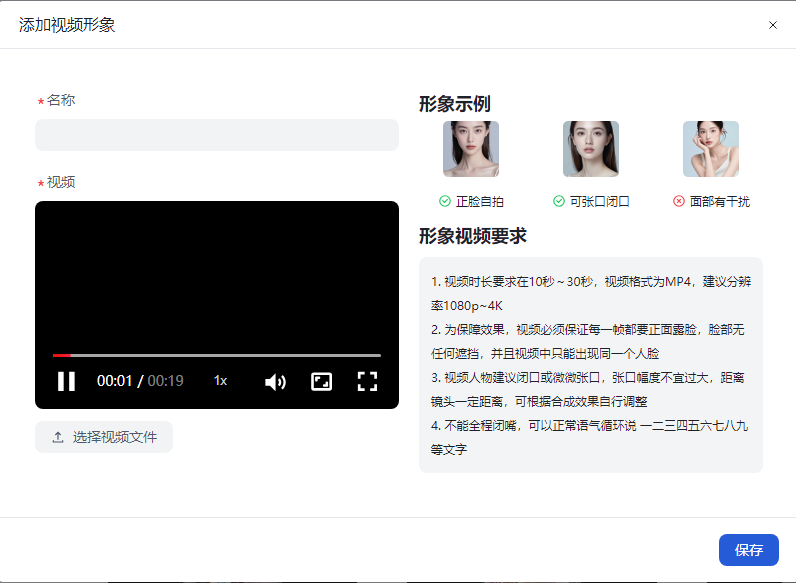Open the 1x playback speed selector
The image size is (796, 583).
tap(221, 381)
